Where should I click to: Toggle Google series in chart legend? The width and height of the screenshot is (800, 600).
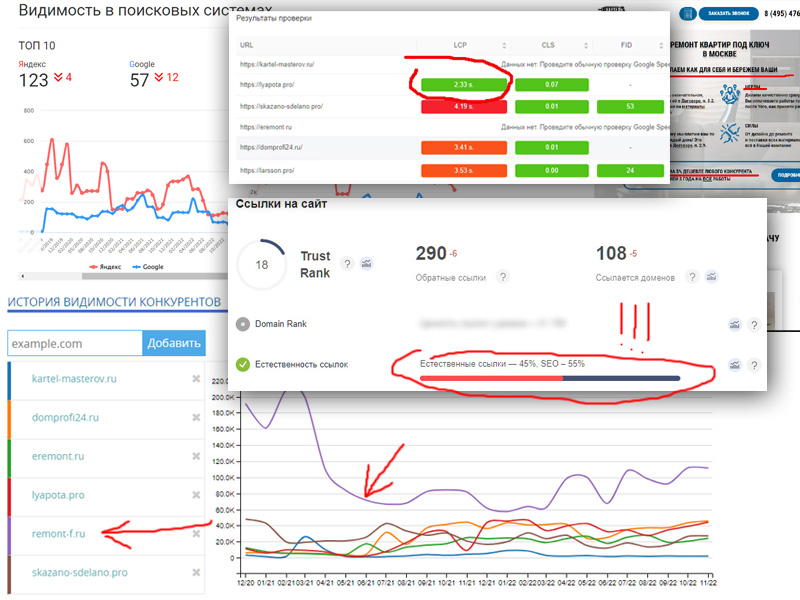(x=148, y=267)
